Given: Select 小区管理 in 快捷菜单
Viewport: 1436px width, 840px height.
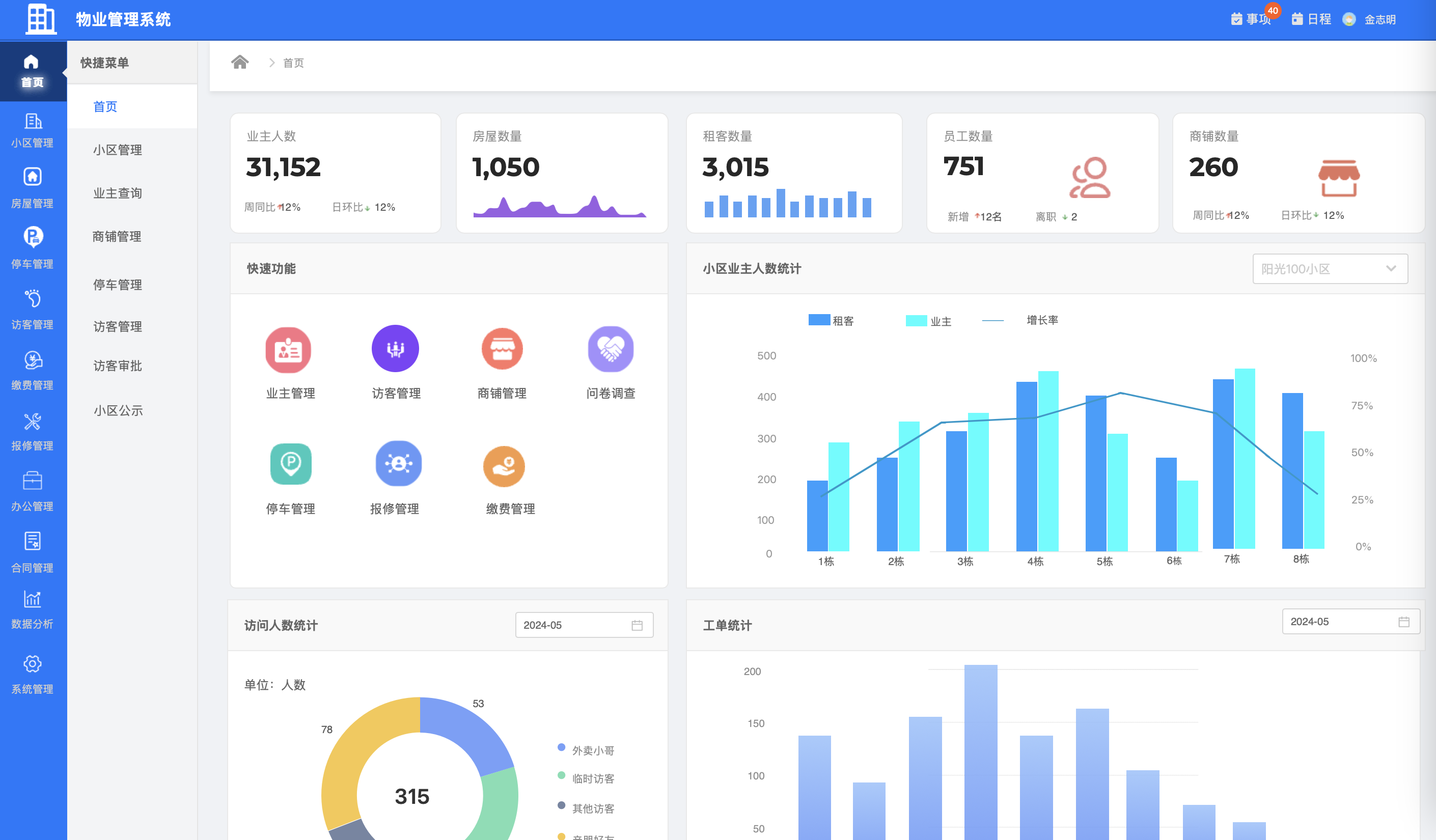Looking at the screenshot, I should (x=118, y=150).
